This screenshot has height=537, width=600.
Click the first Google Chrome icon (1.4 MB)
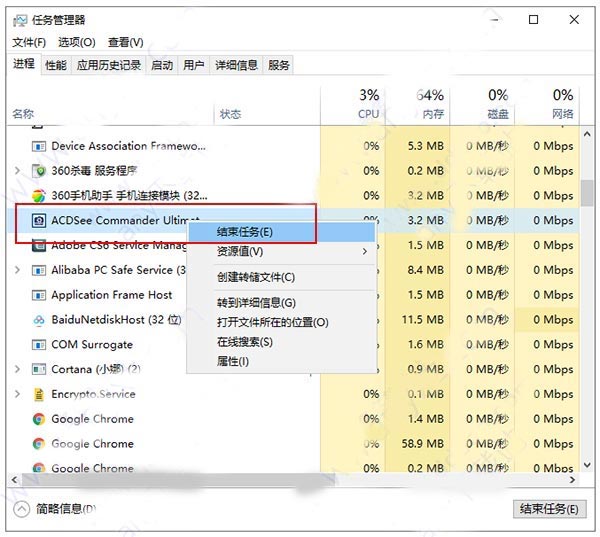[x=39, y=419]
